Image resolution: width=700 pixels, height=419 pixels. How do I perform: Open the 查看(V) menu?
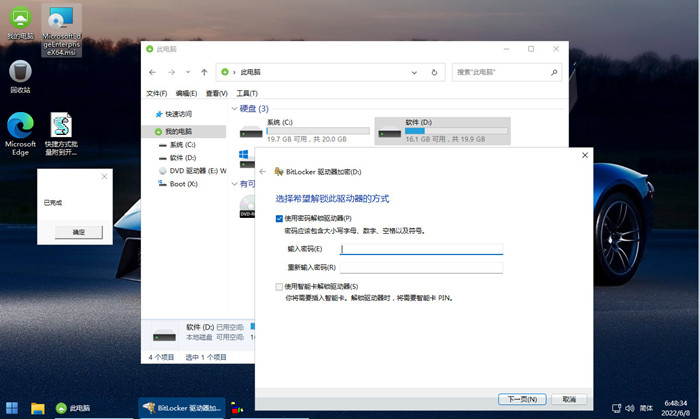tap(217, 93)
